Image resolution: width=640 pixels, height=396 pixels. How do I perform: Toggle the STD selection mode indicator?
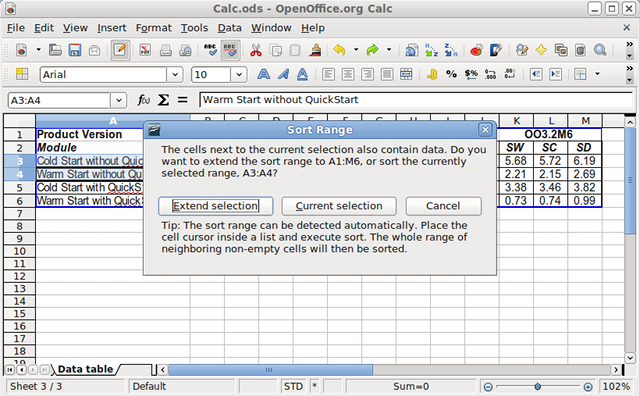tap(293, 386)
